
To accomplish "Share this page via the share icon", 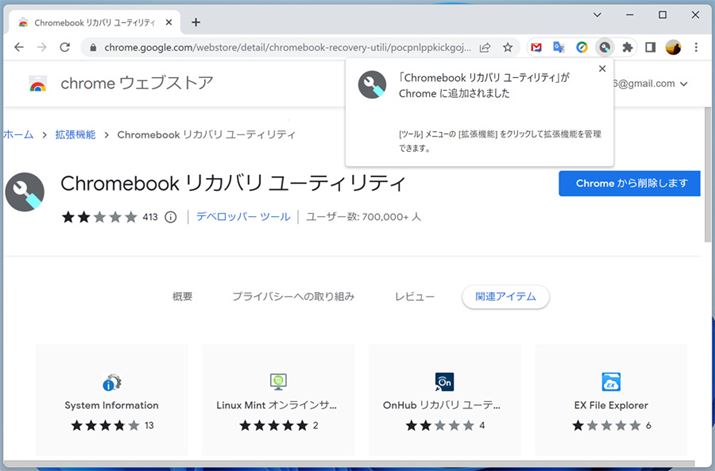I will (485, 47).
